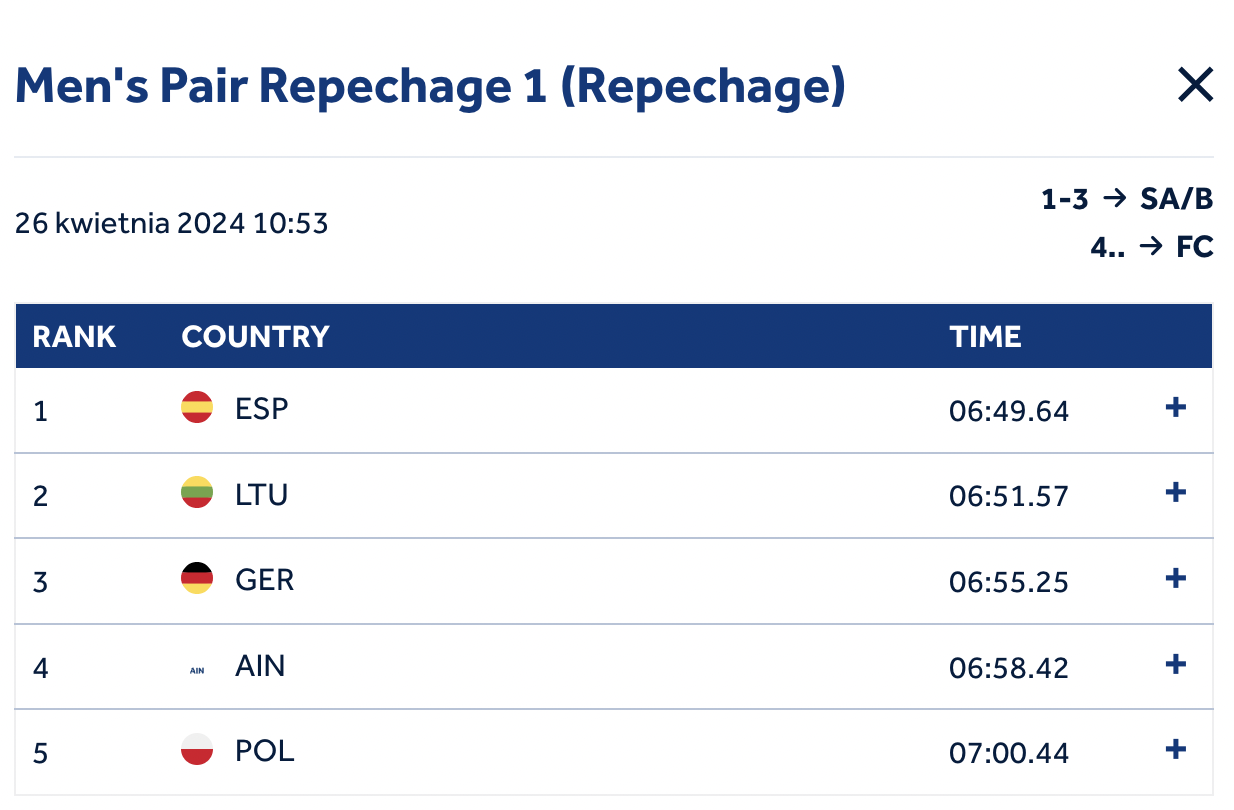Expand ESP row with plus icon
Image resolution: width=1234 pixels, height=810 pixels.
coord(1176,408)
